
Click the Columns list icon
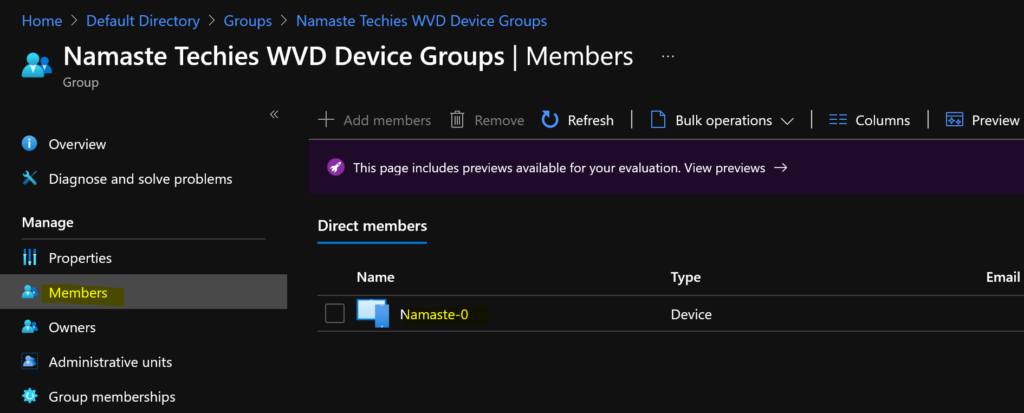tap(838, 120)
